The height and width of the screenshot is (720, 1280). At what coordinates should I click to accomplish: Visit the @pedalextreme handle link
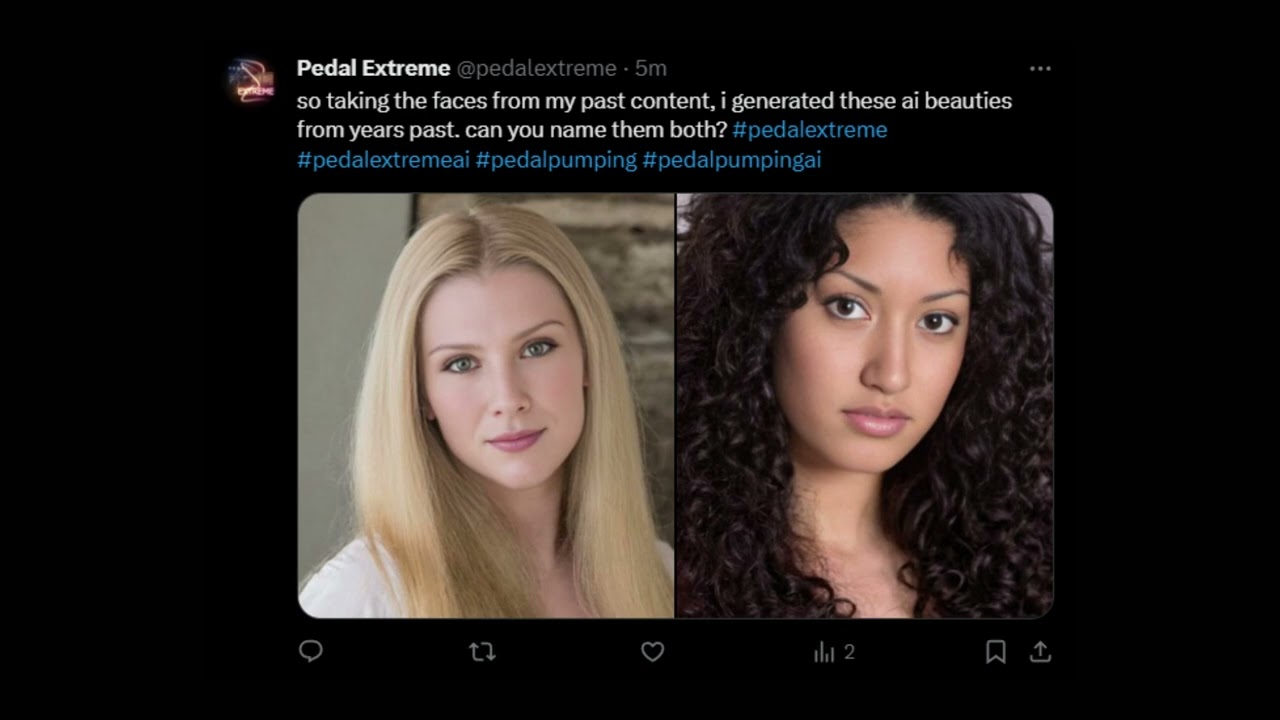coord(536,68)
